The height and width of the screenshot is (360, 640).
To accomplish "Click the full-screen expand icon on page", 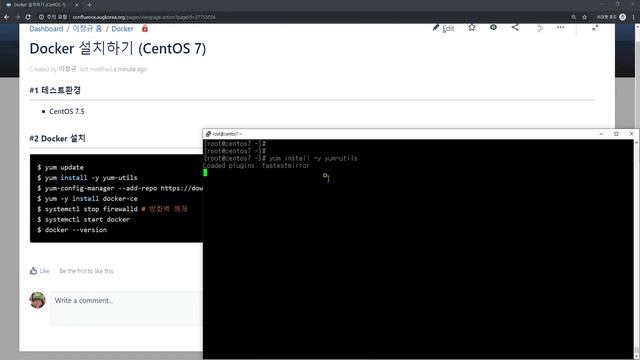I will [595, 28].
